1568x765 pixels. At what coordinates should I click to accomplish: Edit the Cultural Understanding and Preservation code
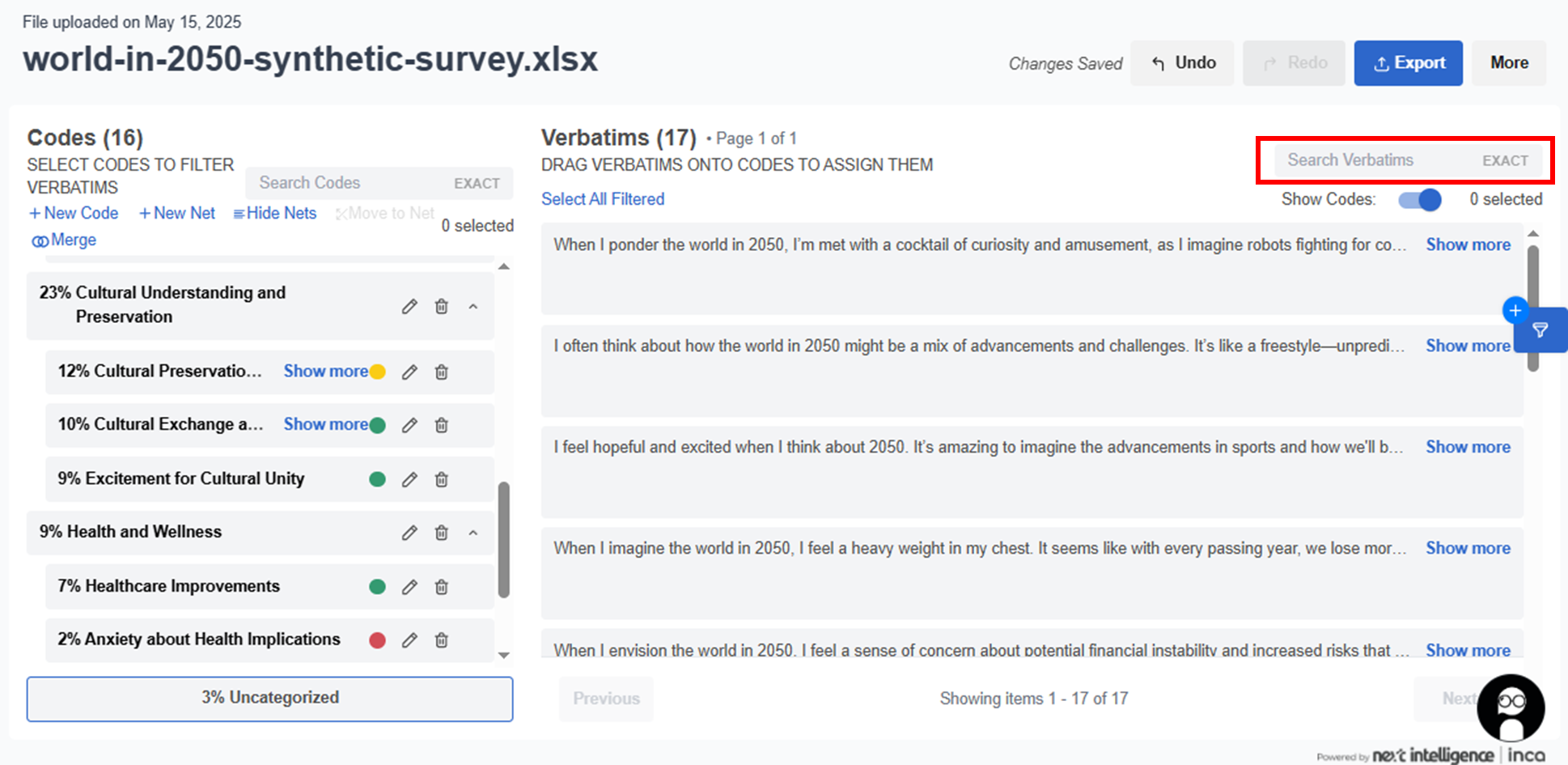[x=409, y=306]
